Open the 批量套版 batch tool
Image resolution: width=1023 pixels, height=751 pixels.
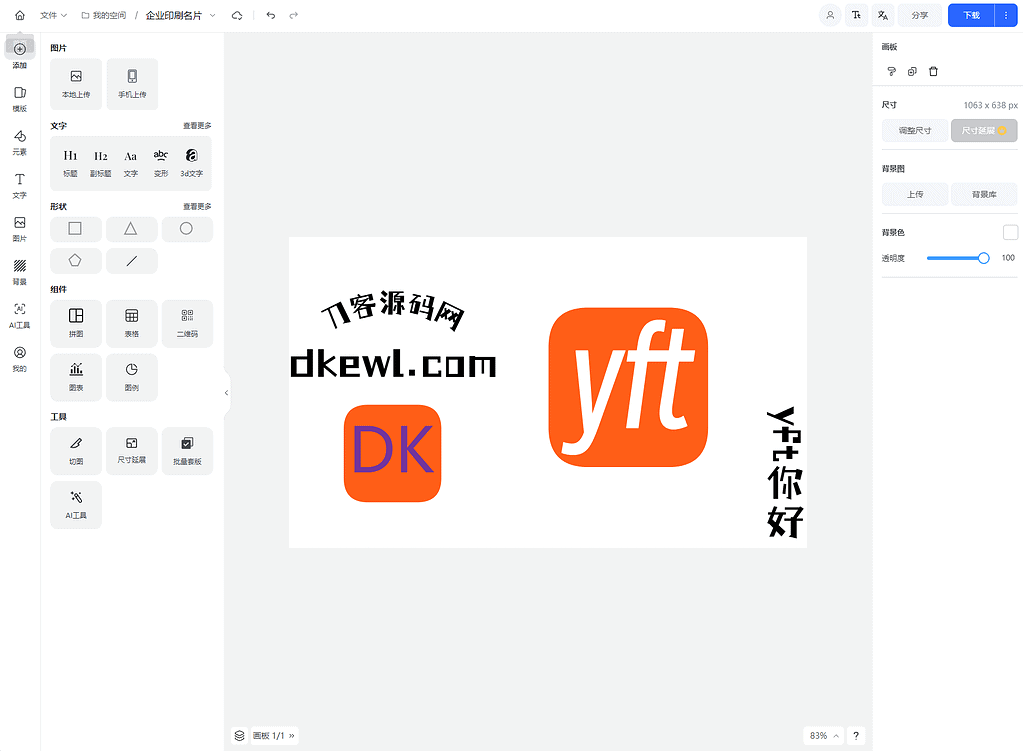coord(187,451)
